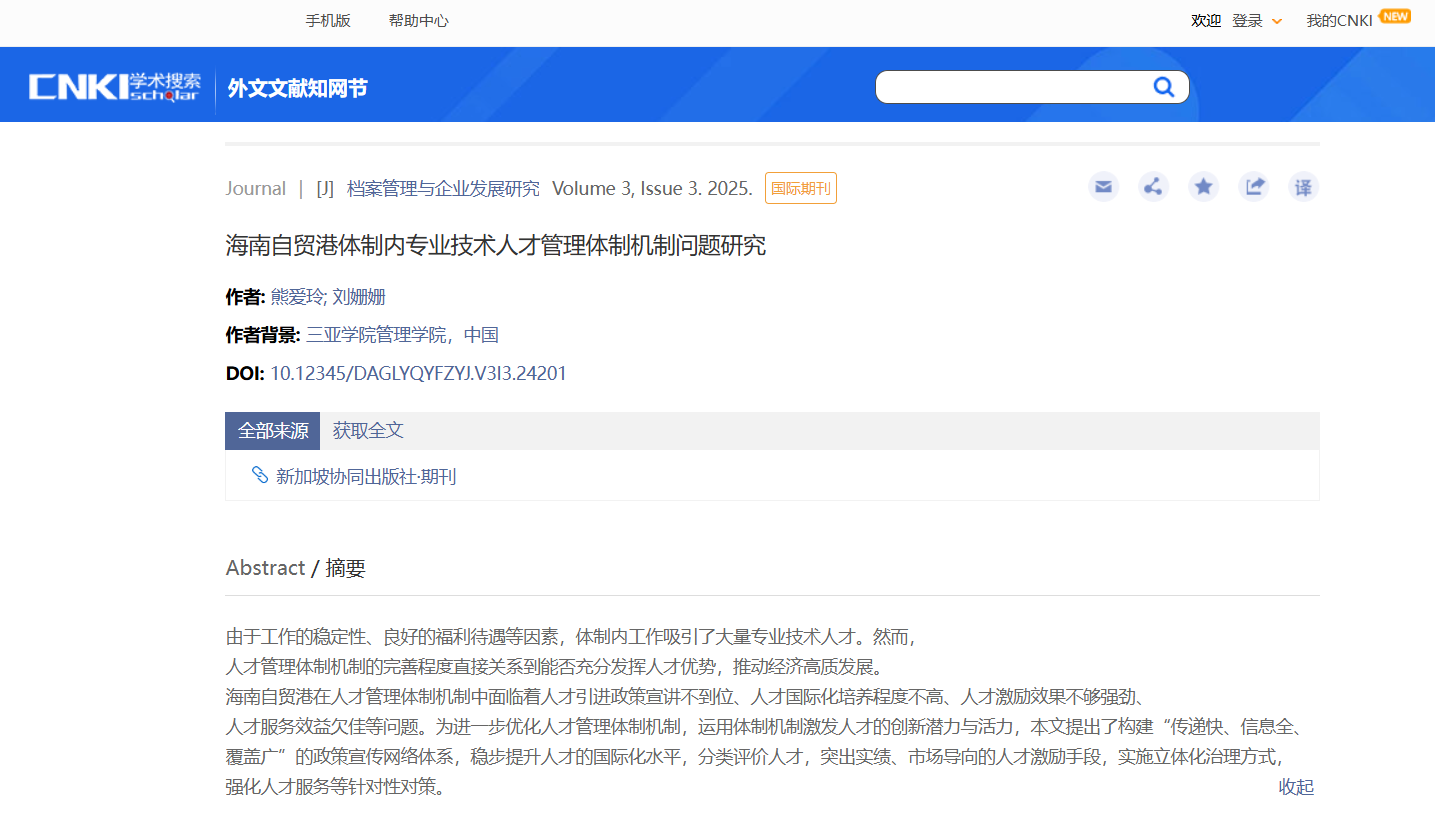Click the export arrow icon
The height and width of the screenshot is (830, 1435).
click(1253, 187)
